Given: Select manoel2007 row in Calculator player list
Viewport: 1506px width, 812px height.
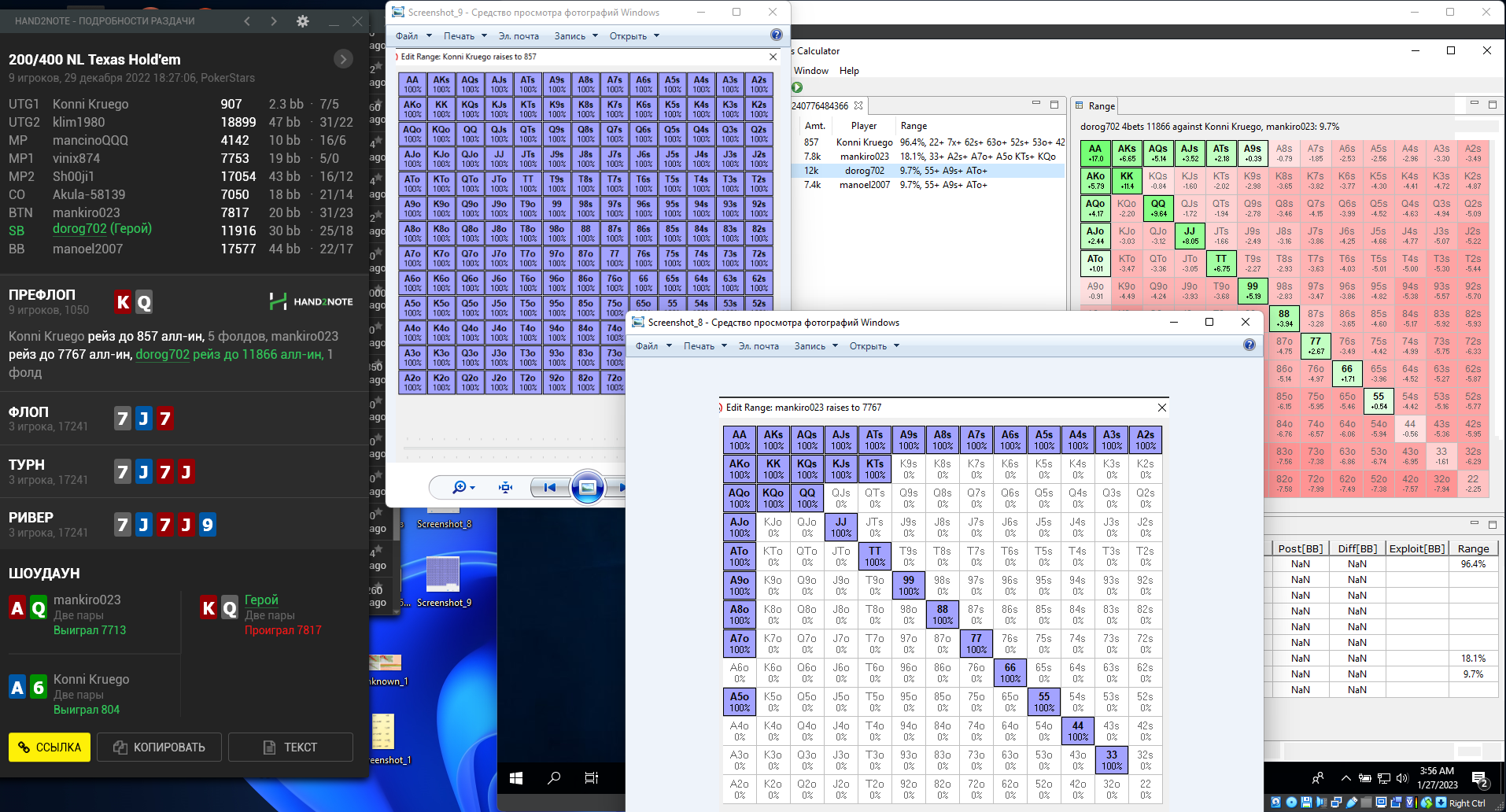Looking at the screenshot, I should (928, 185).
